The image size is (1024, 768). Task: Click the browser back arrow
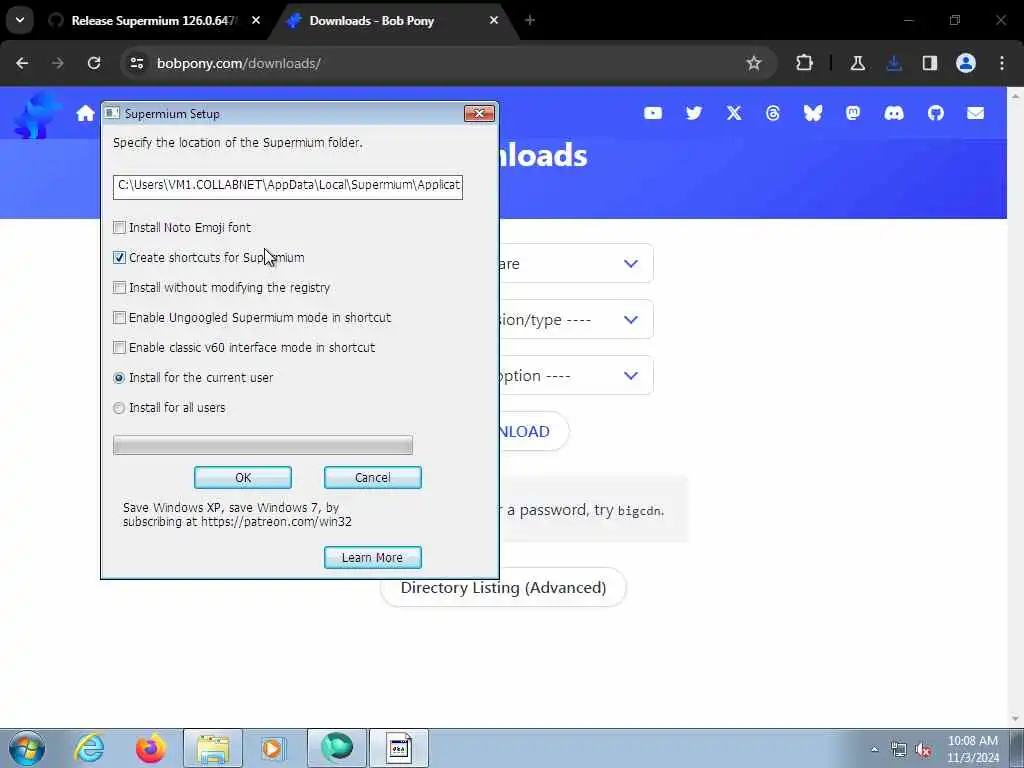coord(22,63)
